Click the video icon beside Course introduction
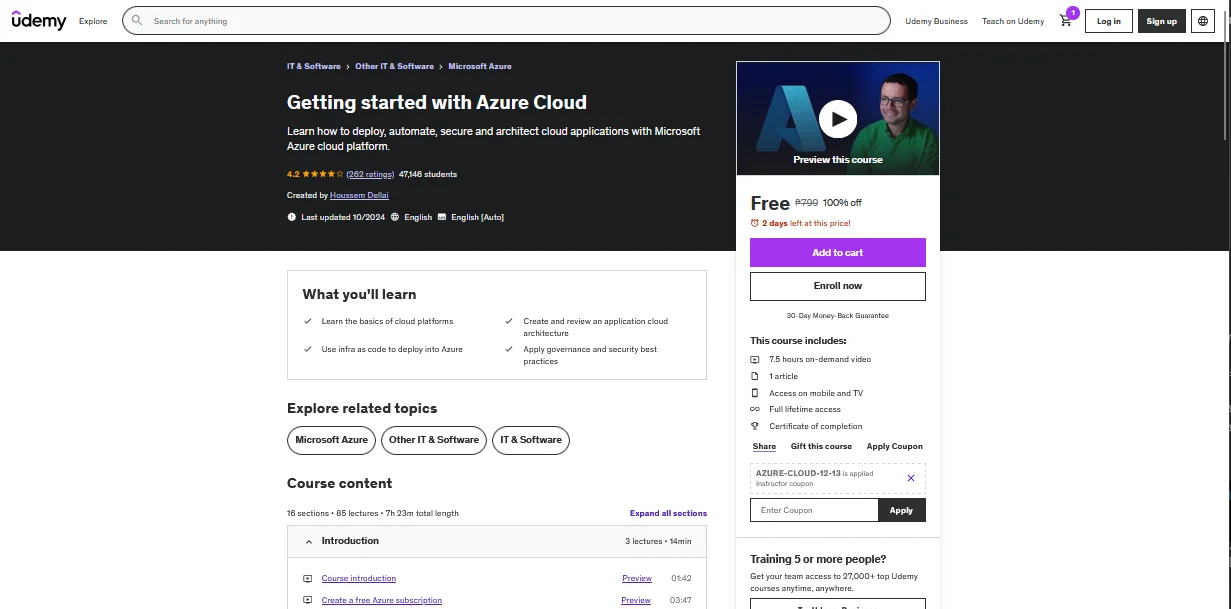This screenshot has width=1231, height=609. pos(308,578)
